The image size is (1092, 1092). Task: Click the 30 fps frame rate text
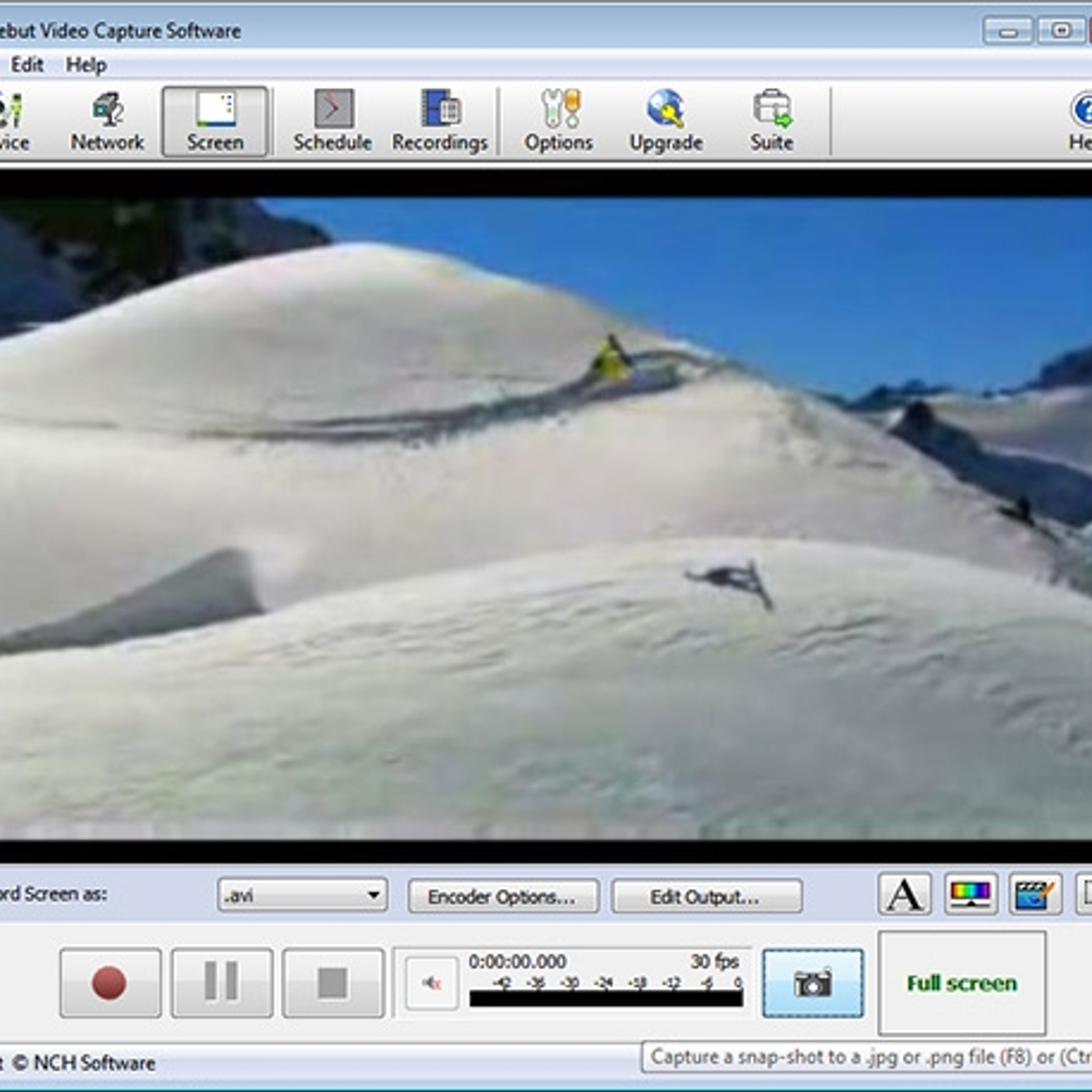click(x=715, y=962)
